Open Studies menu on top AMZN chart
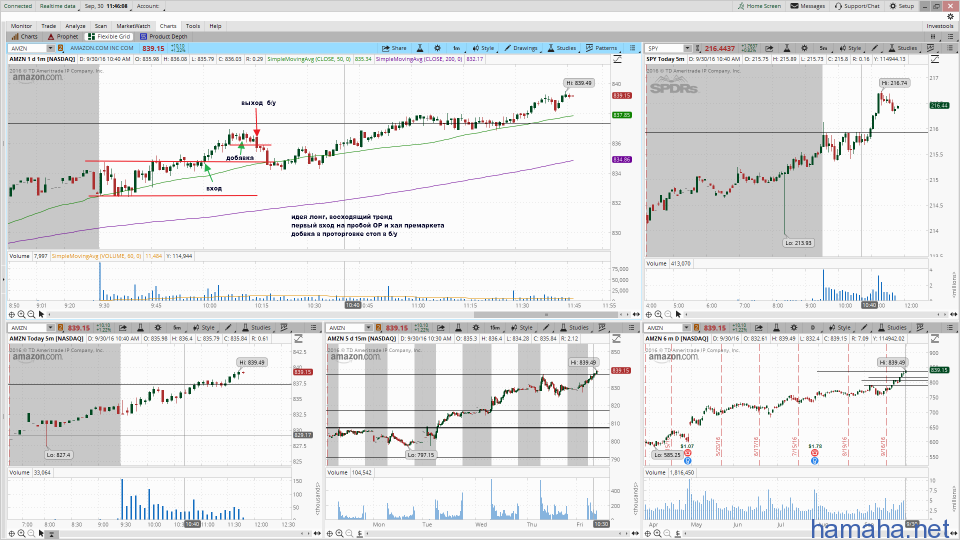This screenshot has height=540, width=960. (x=561, y=48)
